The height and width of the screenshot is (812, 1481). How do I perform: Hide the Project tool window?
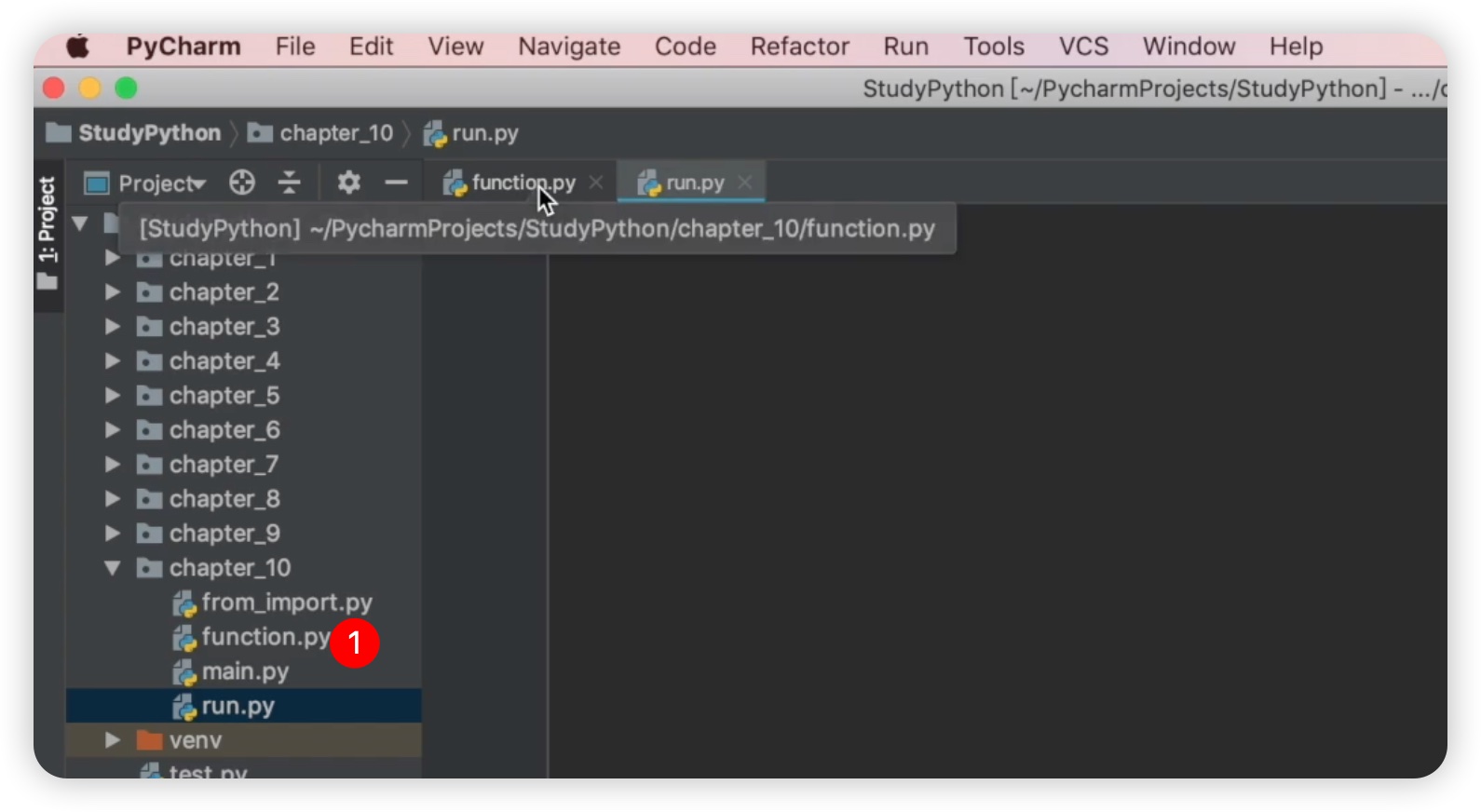click(397, 183)
